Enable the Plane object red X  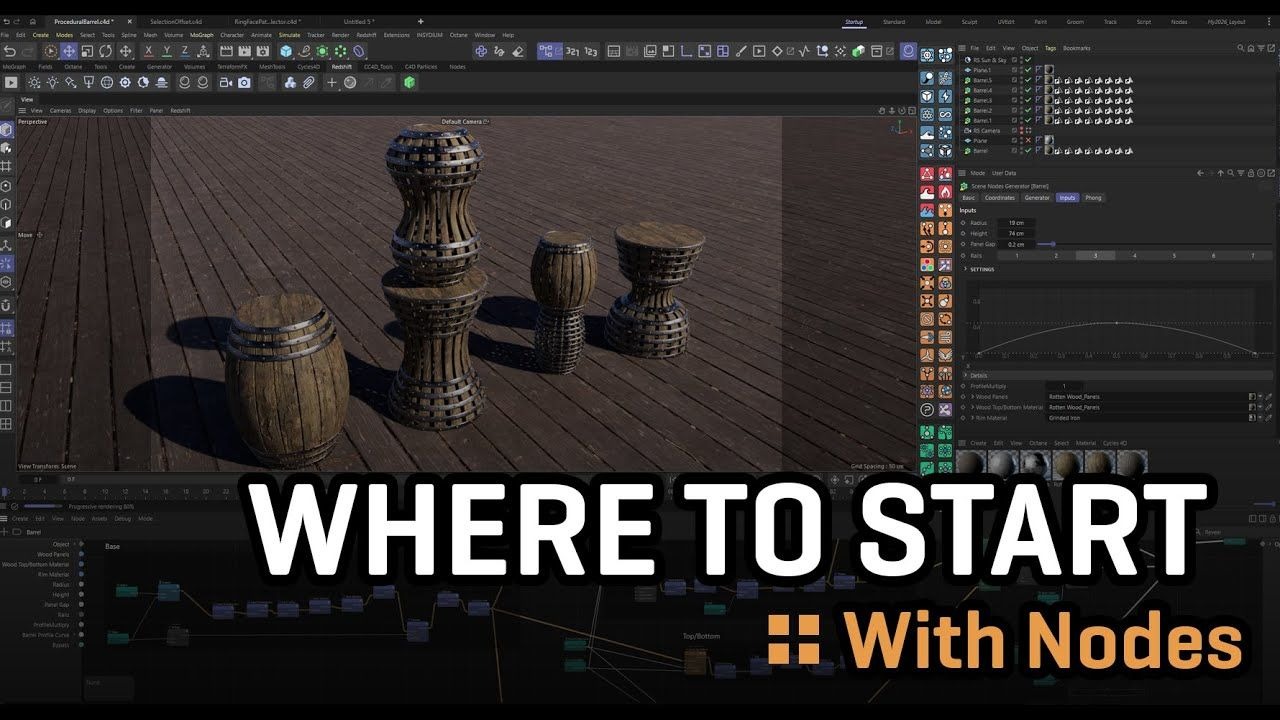coord(1028,140)
